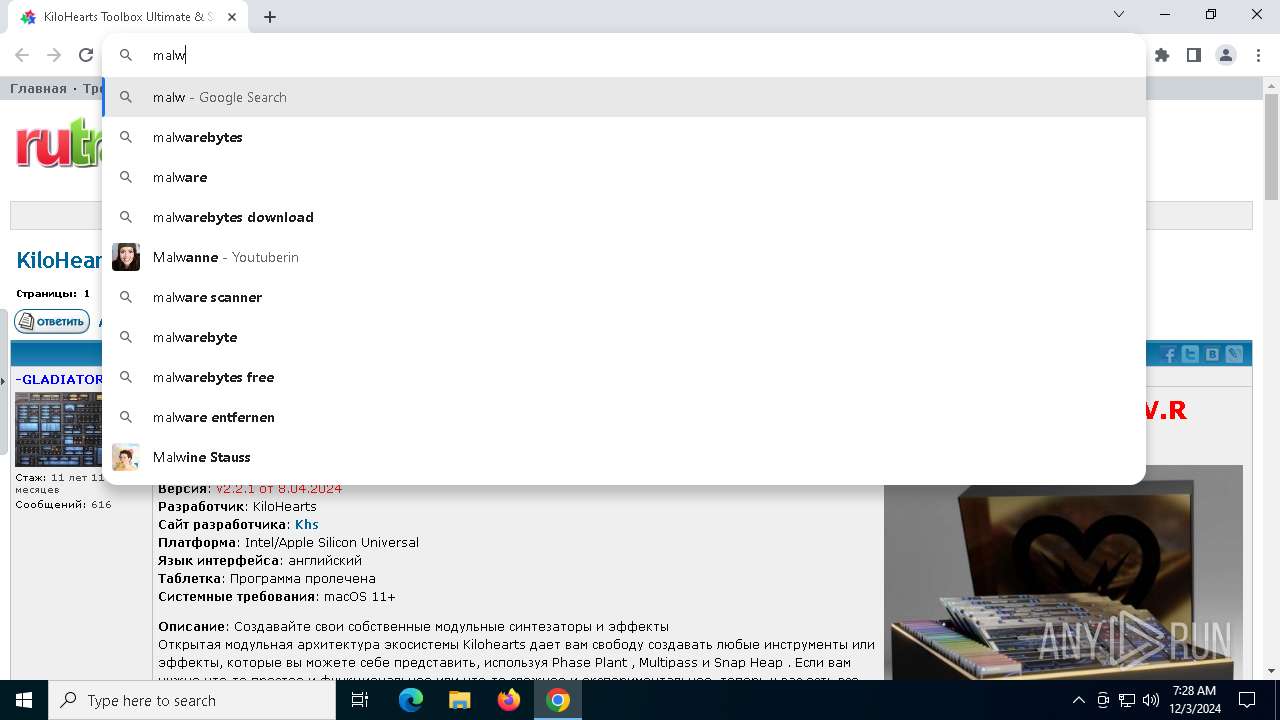This screenshot has height=720, width=1280.
Task: Select 'malware scanner' suggestion
Action: [x=624, y=297]
